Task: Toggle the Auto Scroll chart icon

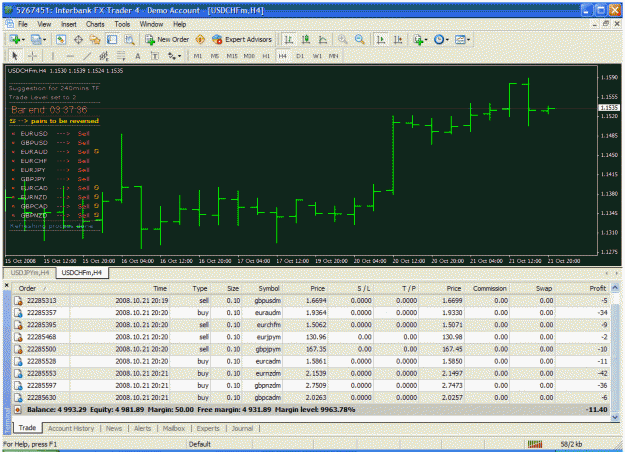Action: pyautogui.click(x=381, y=39)
